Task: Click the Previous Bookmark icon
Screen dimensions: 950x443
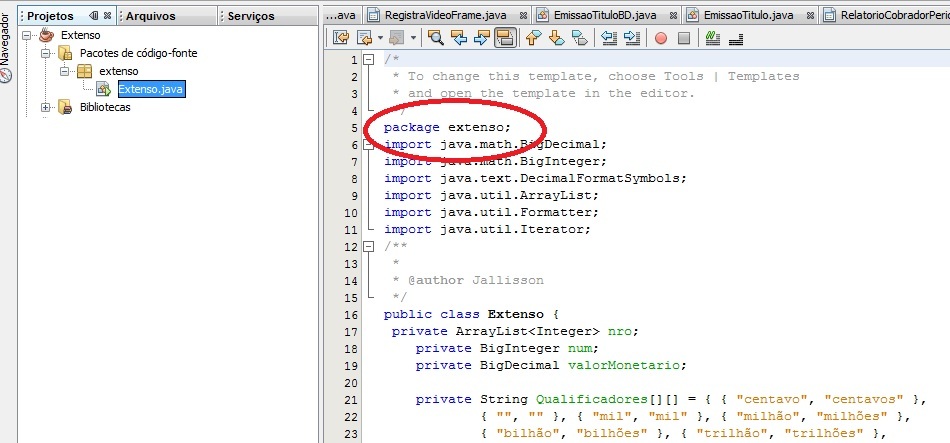Action: click(x=533, y=38)
